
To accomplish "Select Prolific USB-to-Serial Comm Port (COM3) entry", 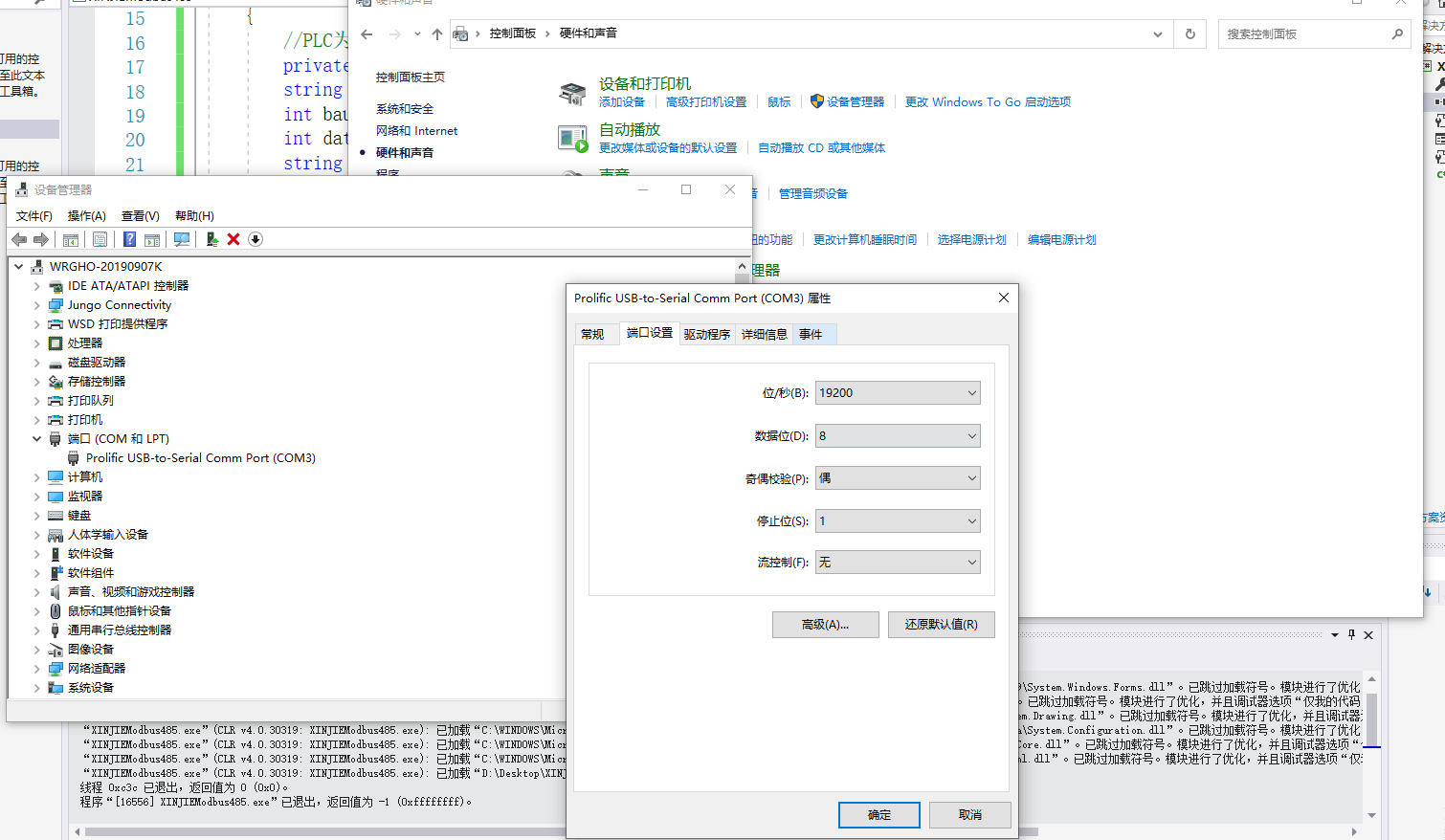I will click(x=201, y=458).
